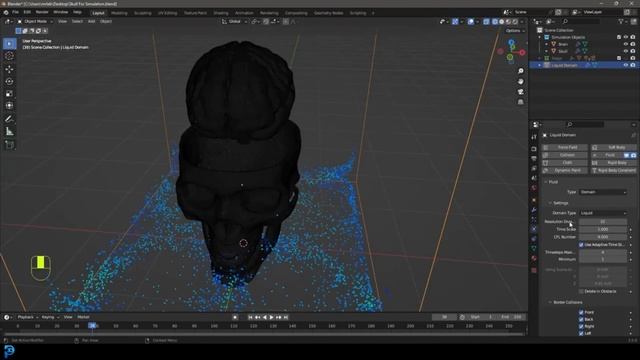Switch to the Modeling workspace tab
This screenshot has width=640, height=360.
tap(119, 13)
